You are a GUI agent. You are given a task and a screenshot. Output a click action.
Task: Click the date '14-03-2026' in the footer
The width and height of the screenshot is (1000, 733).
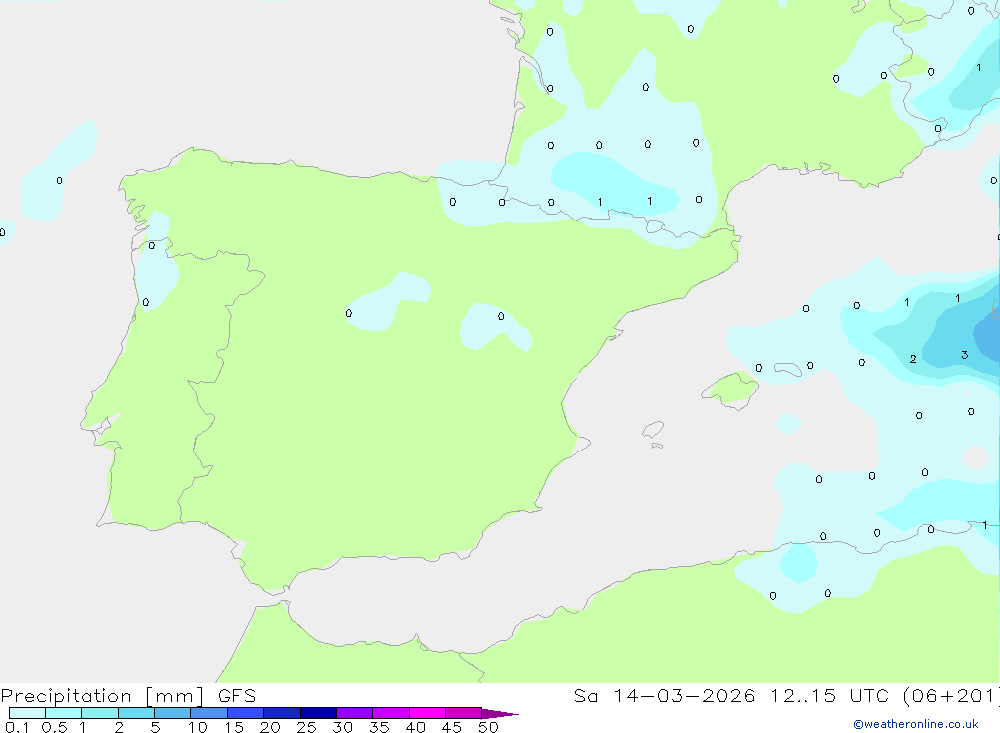click(x=684, y=696)
